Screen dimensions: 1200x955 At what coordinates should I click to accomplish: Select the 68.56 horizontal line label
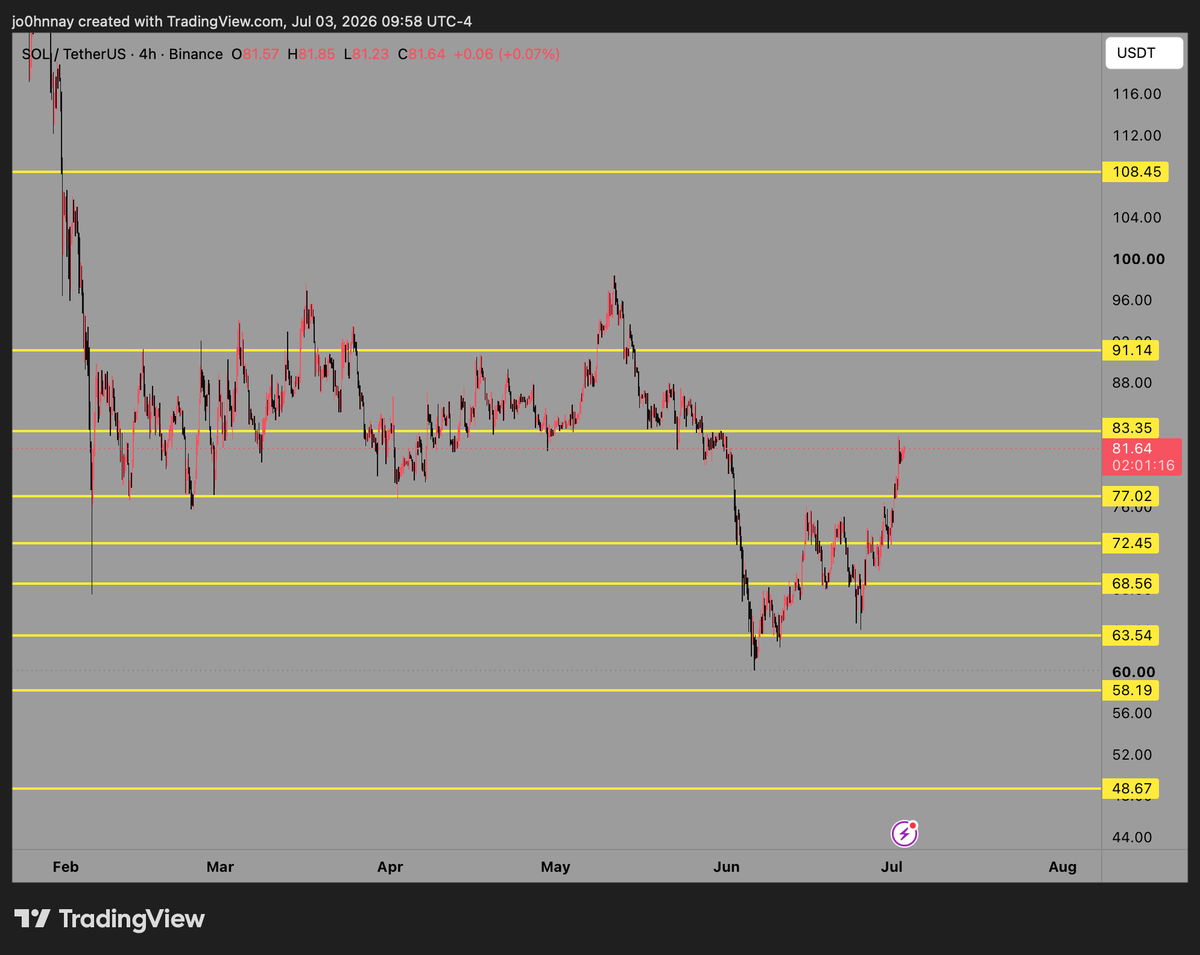(1131, 583)
